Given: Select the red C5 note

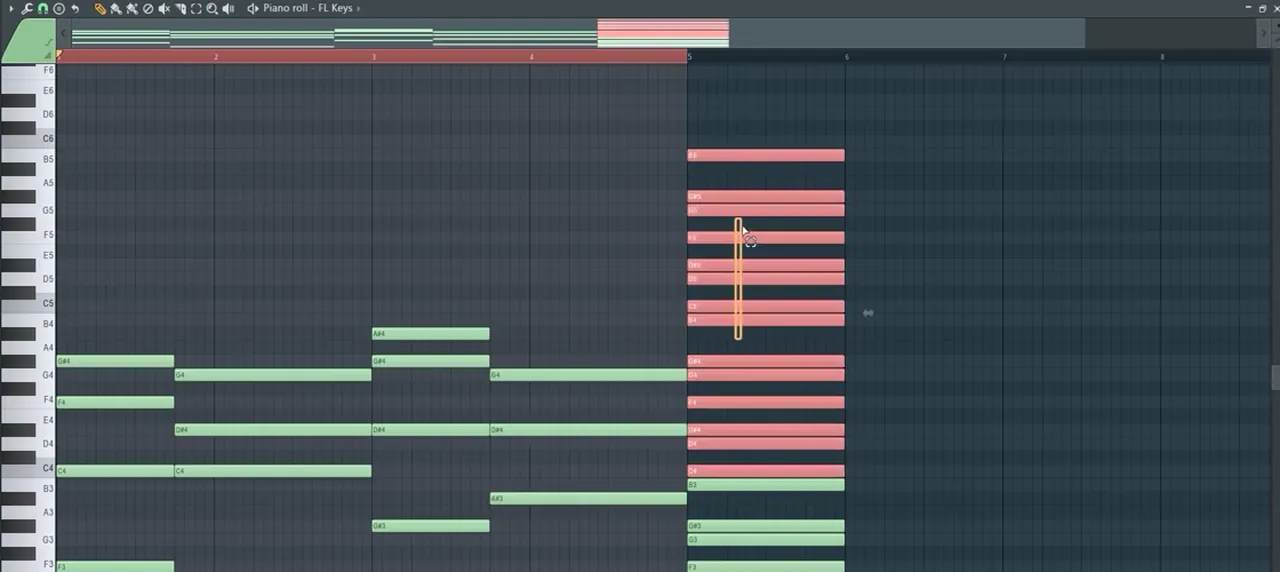Looking at the screenshot, I should [766, 306].
